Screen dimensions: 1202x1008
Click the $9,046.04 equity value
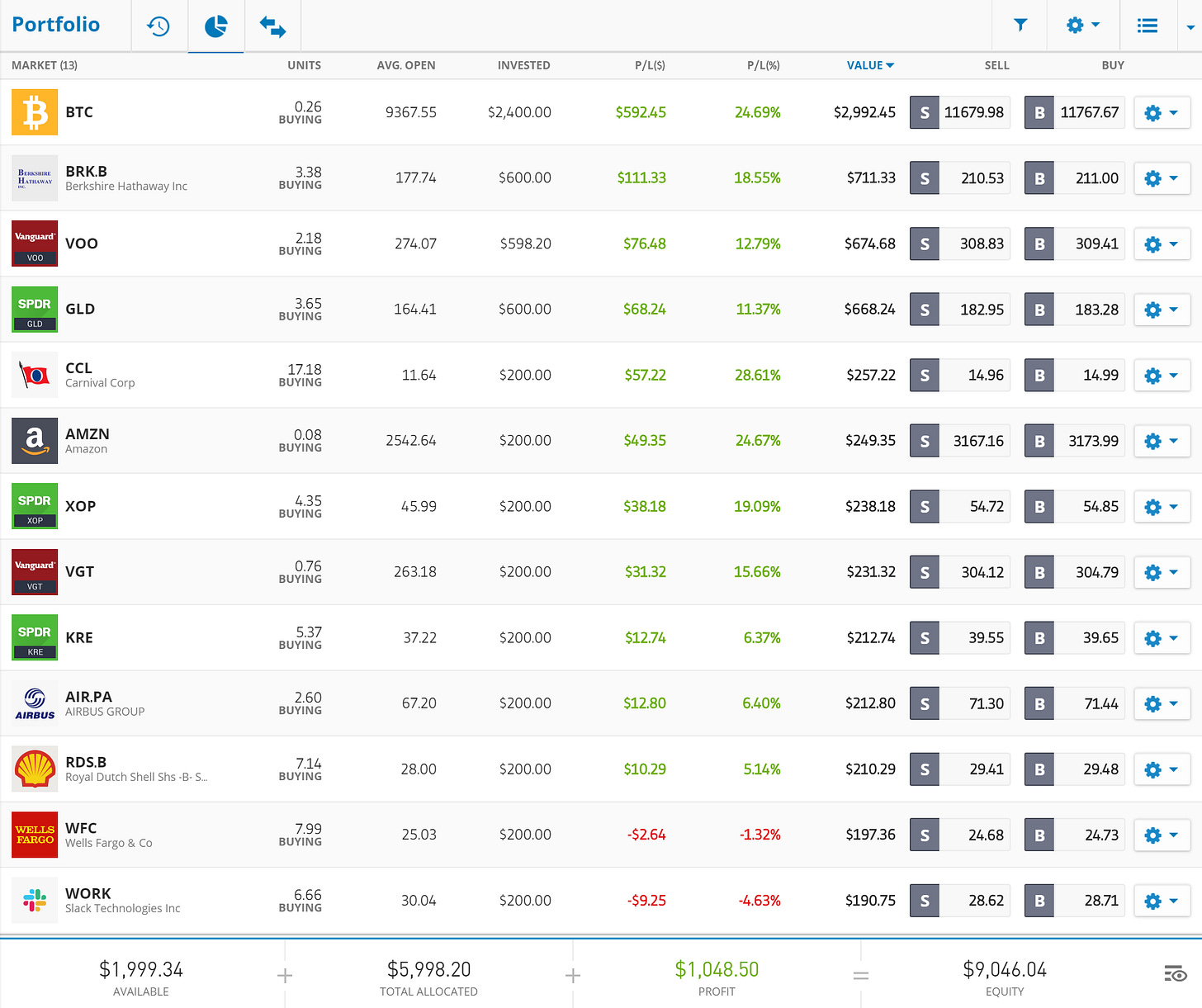pyautogui.click(x=1005, y=969)
